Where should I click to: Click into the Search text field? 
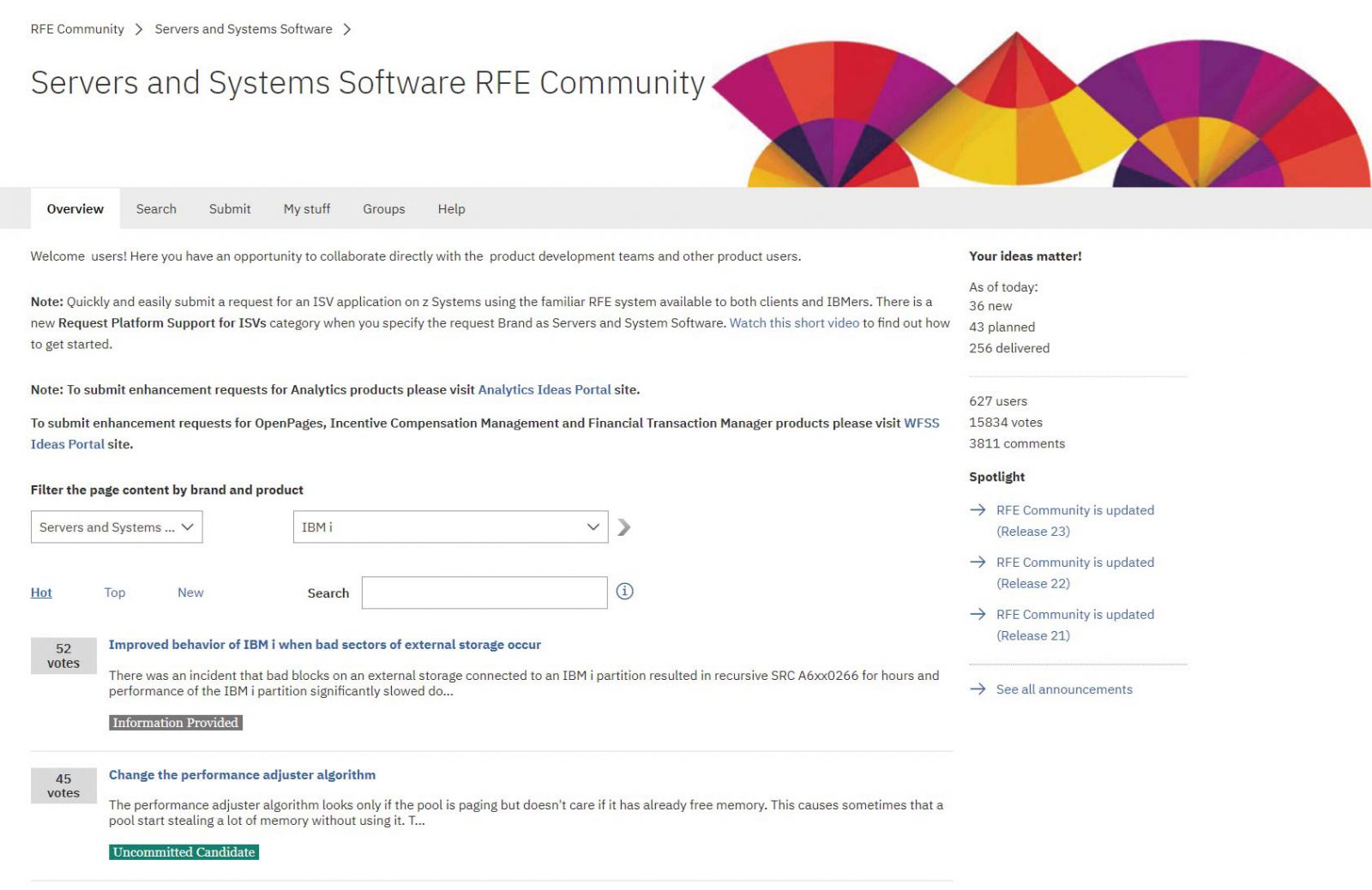tap(484, 592)
